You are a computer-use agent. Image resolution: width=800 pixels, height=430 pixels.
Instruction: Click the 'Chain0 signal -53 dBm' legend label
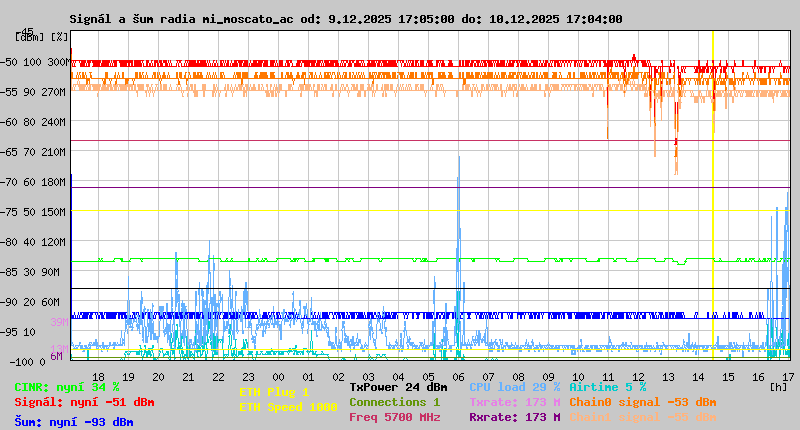click(x=643, y=402)
